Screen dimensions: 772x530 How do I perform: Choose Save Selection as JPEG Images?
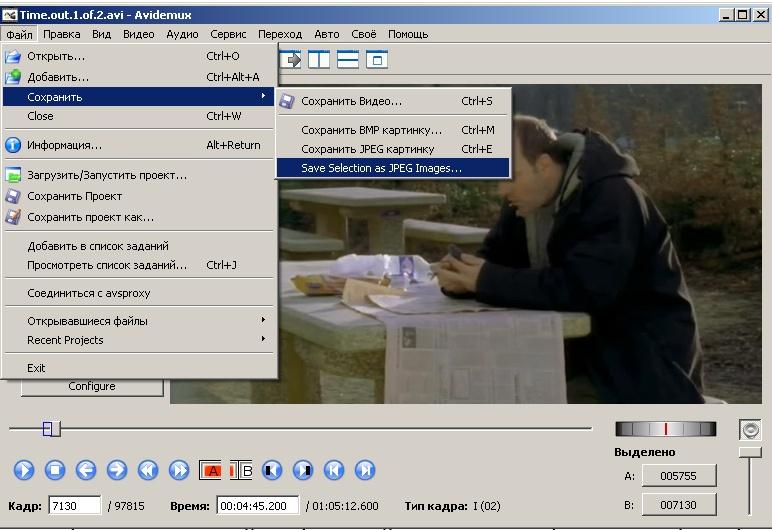(393, 168)
